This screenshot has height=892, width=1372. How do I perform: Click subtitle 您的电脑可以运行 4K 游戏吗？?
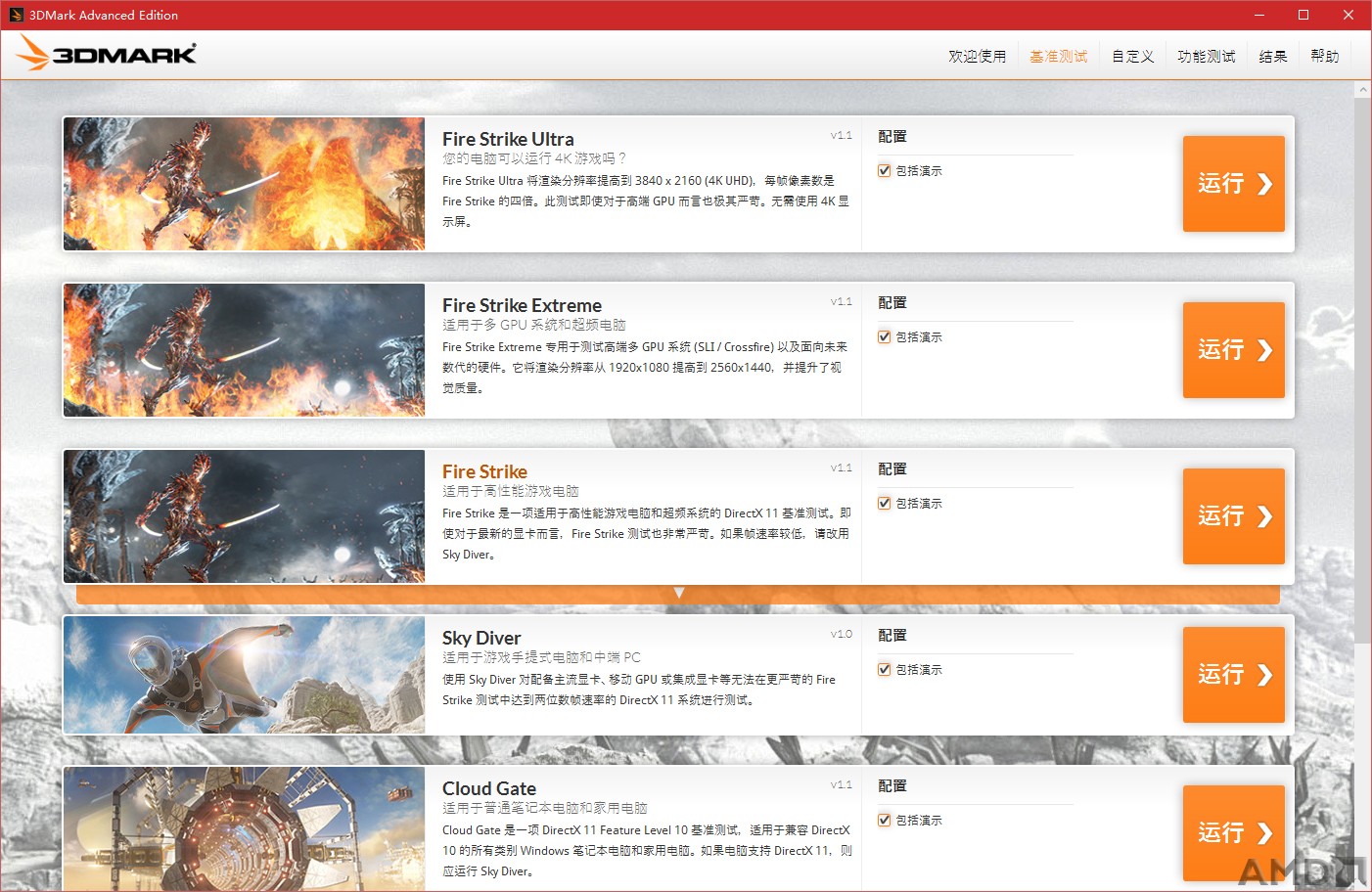(534, 158)
